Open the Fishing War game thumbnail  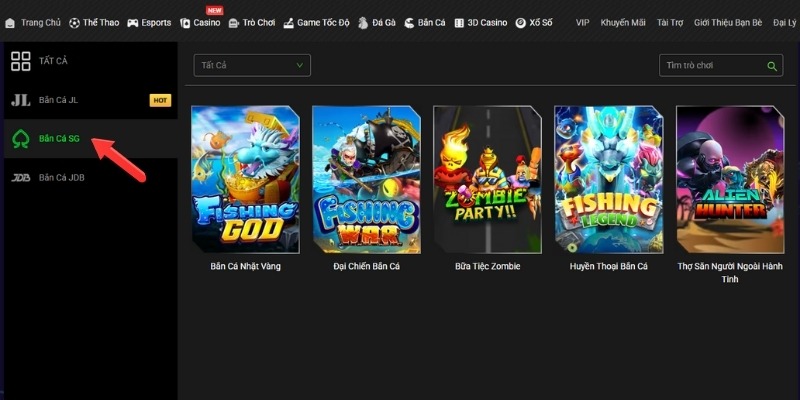pos(366,180)
